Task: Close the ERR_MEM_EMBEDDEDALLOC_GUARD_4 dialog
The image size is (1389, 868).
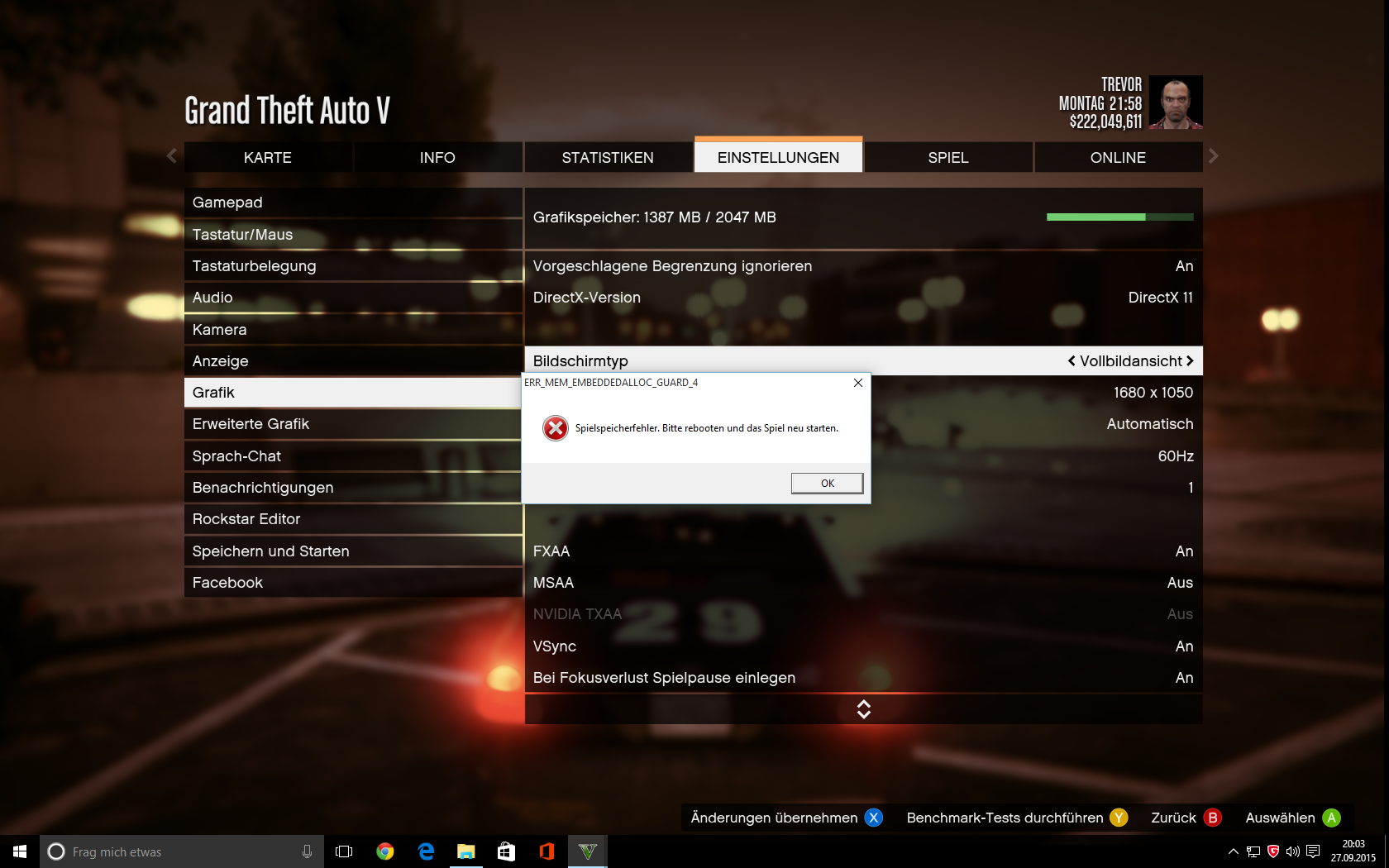Action: pos(858,383)
